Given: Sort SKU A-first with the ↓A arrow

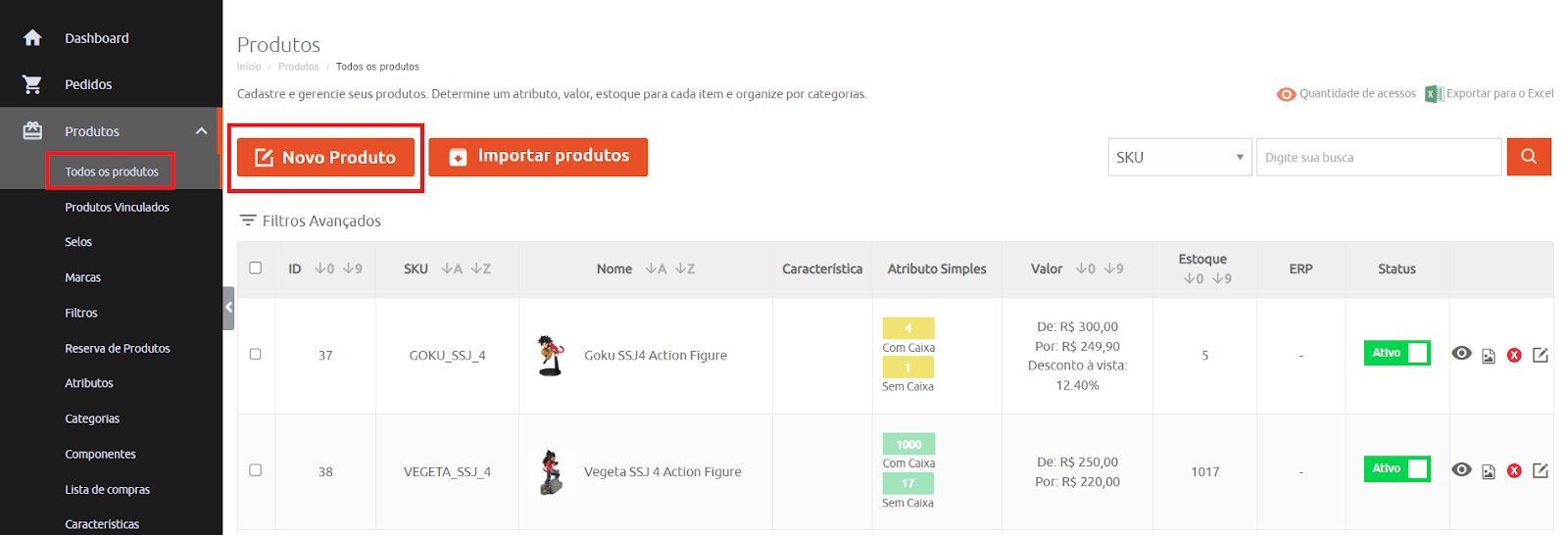Looking at the screenshot, I should pos(452,268).
